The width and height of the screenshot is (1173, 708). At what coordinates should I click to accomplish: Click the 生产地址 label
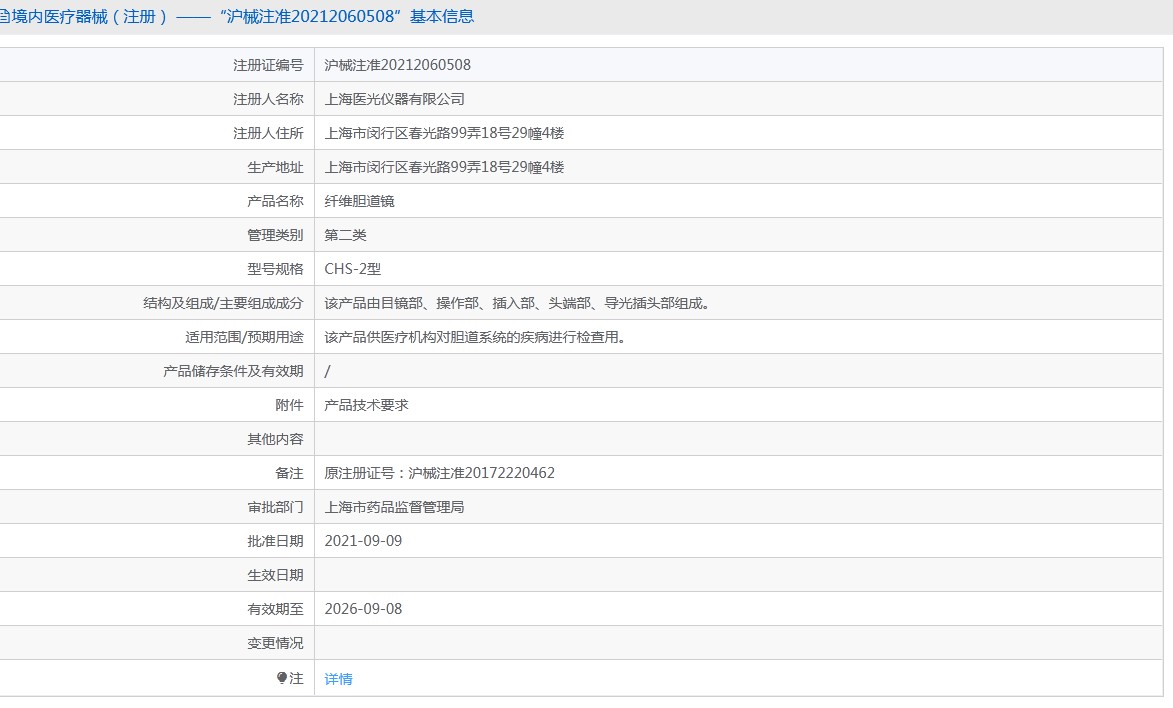(275, 167)
